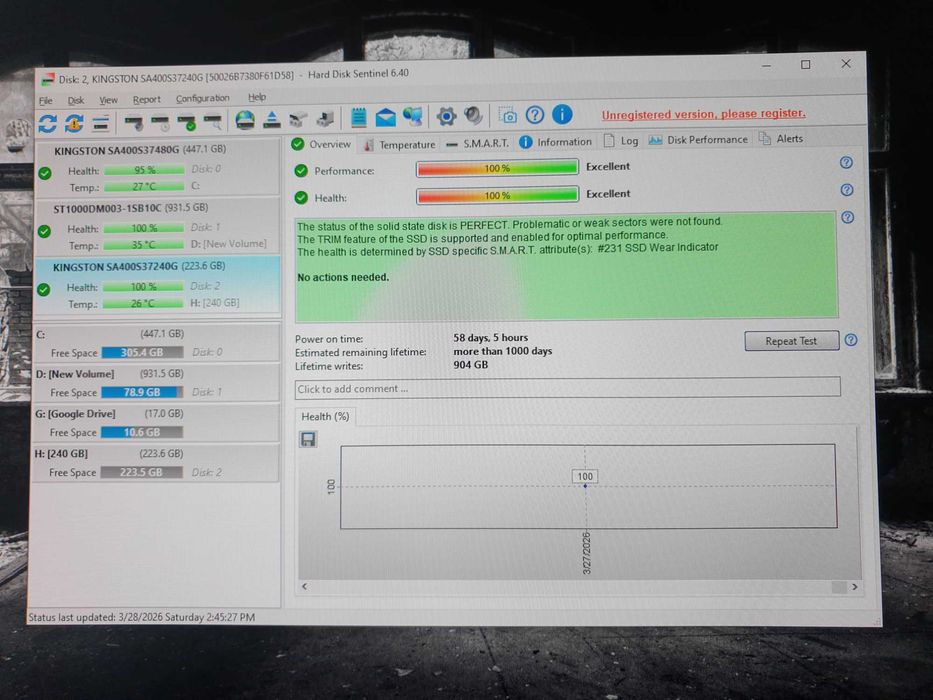Click help icon next to Health bar
Image resolution: width=933 pixels, height=700 pixels.
point(847,190)
